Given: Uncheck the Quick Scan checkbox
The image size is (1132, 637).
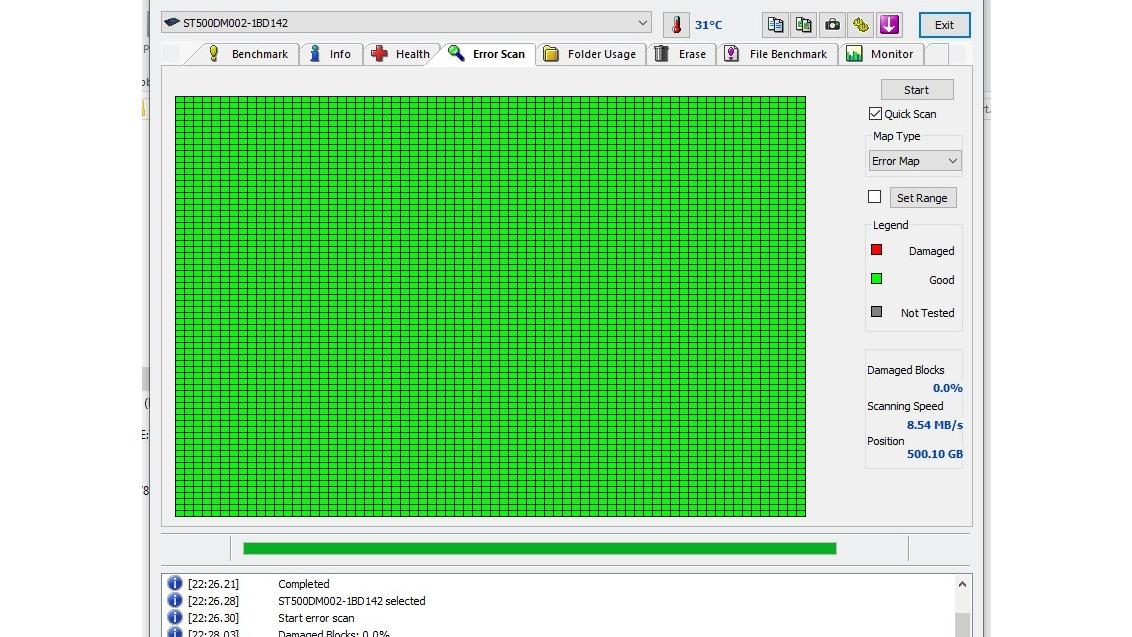Looking at the screenshot, I should 875,113.
